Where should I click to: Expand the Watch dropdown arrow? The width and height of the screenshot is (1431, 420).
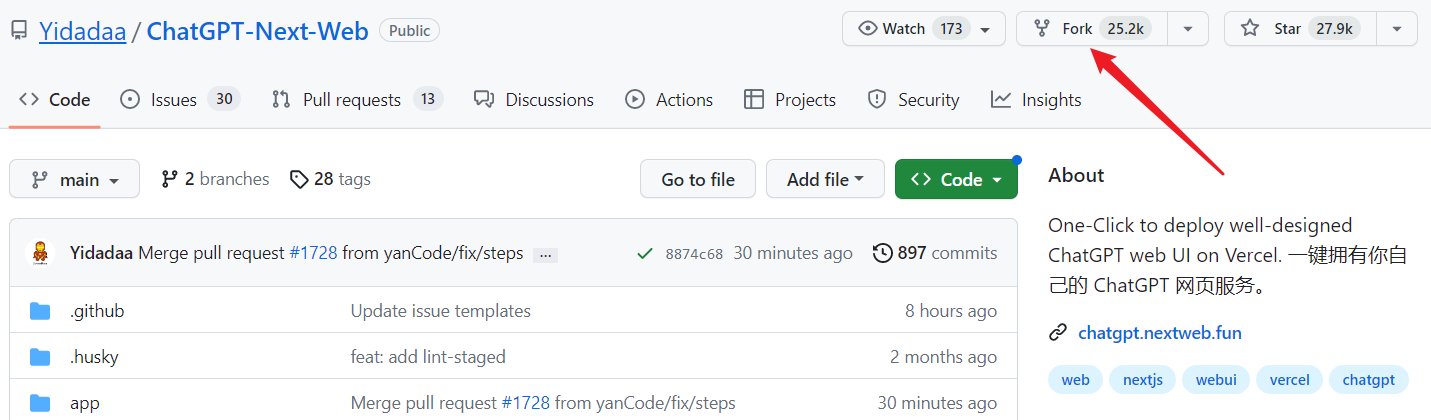point(987,29)
